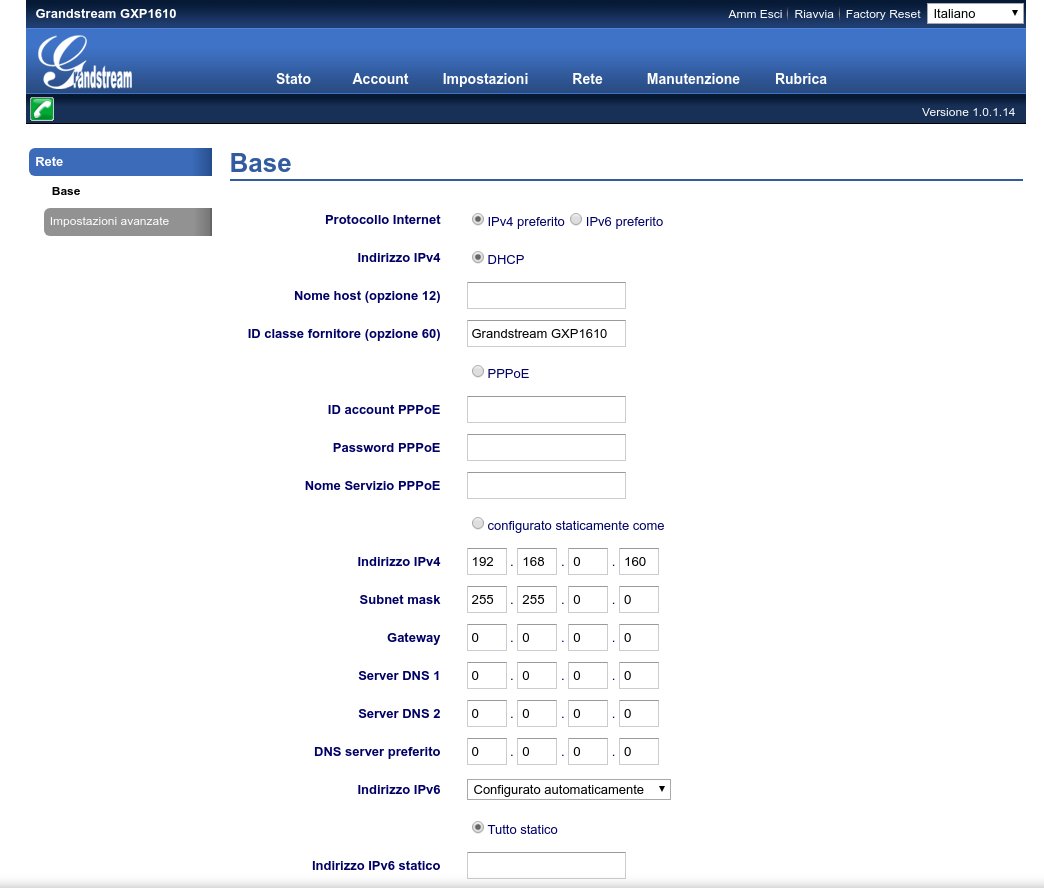This screenshot has height=888, width=1044.
Task: Click the Grandstream logo
Action: tap(85, 63)
